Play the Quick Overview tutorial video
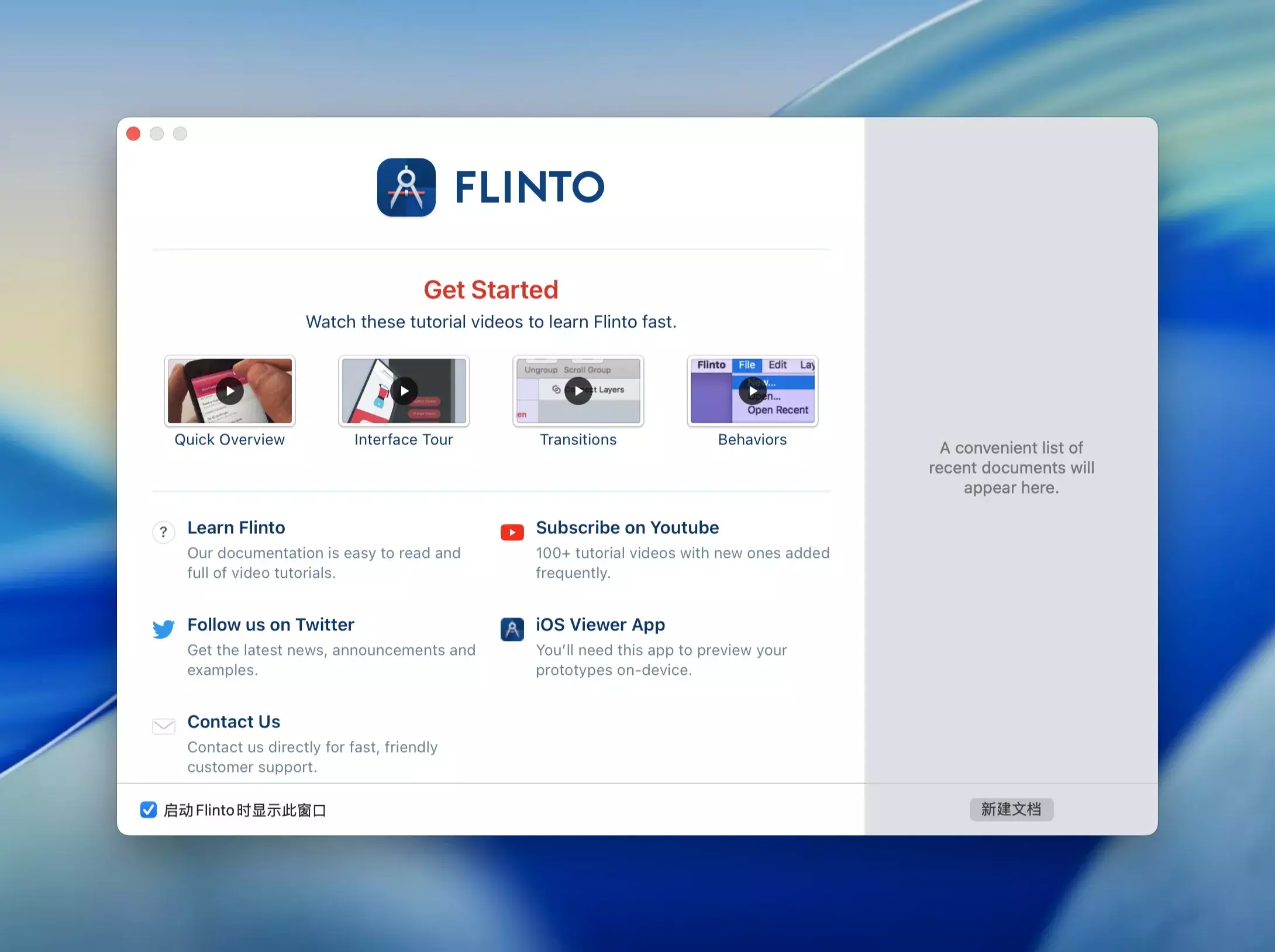The height and width of the screenshot is (952, 1275). pyautogui.click(x=230, y=391)
